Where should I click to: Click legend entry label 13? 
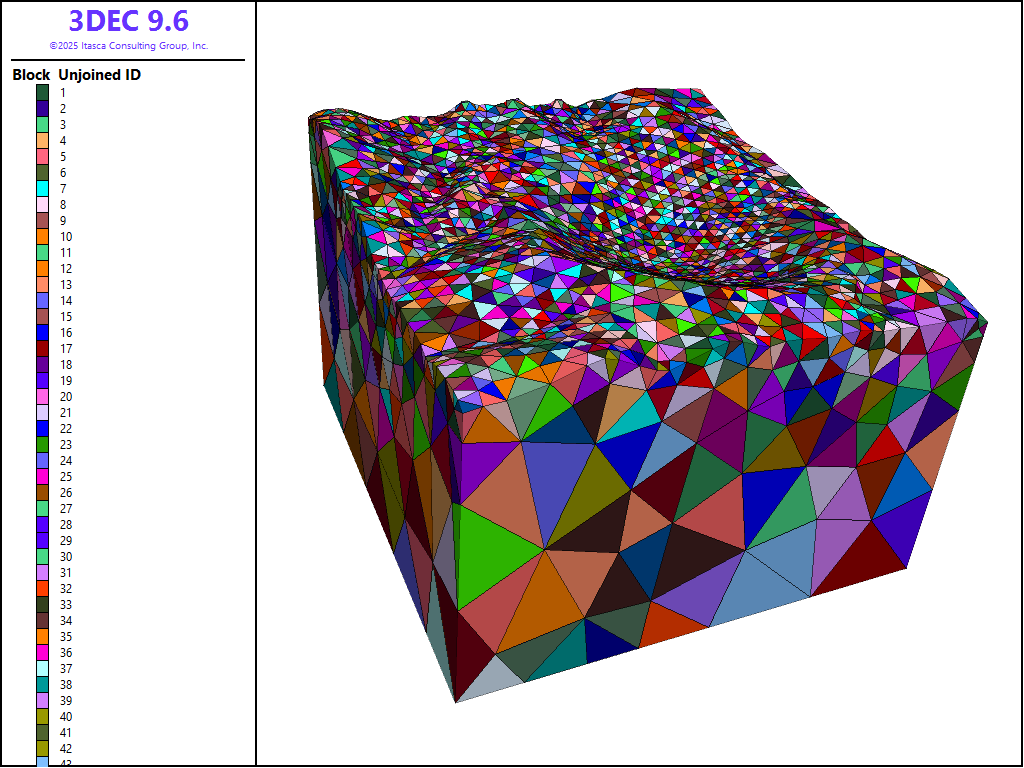coord(66,284)
